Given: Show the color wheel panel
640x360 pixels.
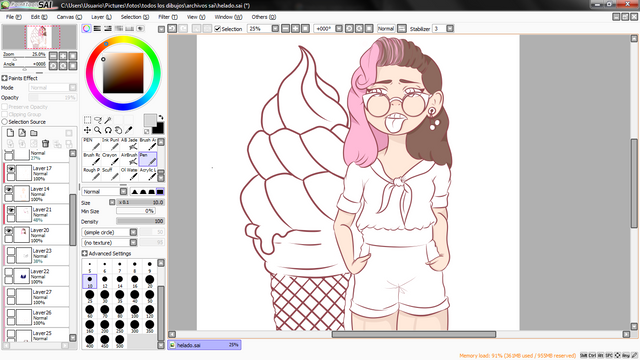Looking at the screenshot, I should point(86,29).
